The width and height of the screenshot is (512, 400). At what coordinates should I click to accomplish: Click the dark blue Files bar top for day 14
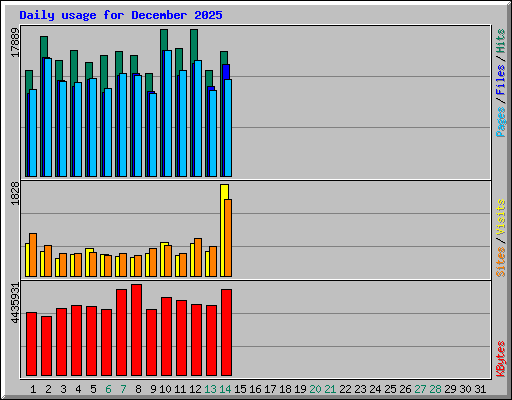pos(226,72)
